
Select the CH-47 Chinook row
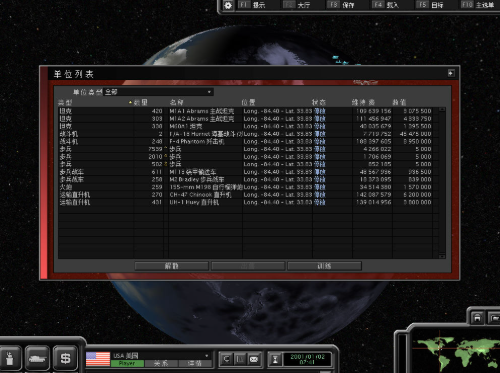[248, 195]
